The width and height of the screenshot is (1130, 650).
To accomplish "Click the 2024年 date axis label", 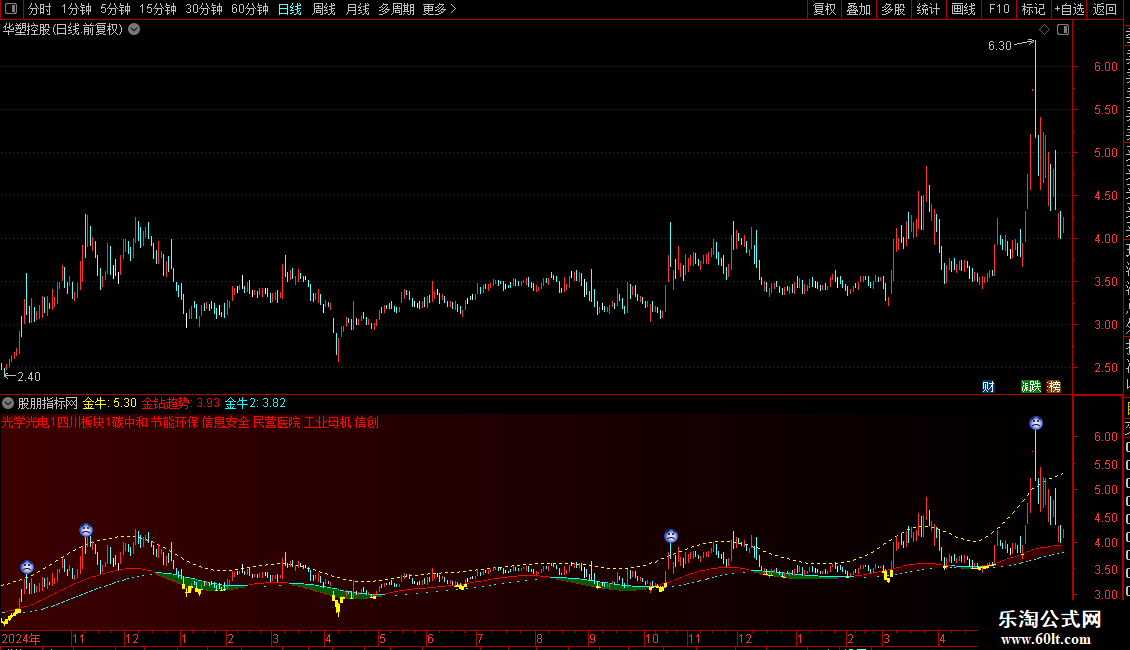I will [x=21, y=638].
